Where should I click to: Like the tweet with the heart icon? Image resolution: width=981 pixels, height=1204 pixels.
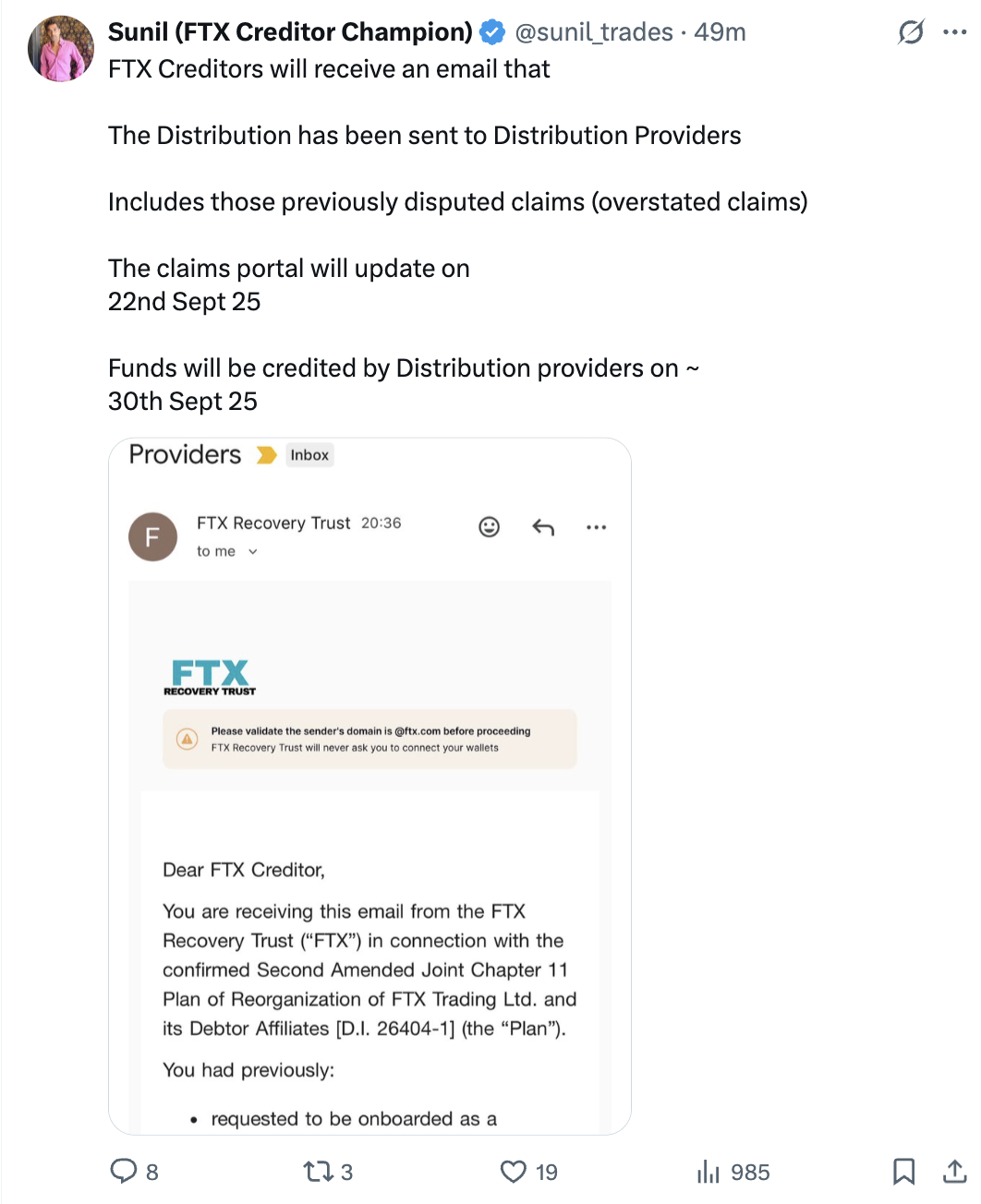coord(514,1171)
